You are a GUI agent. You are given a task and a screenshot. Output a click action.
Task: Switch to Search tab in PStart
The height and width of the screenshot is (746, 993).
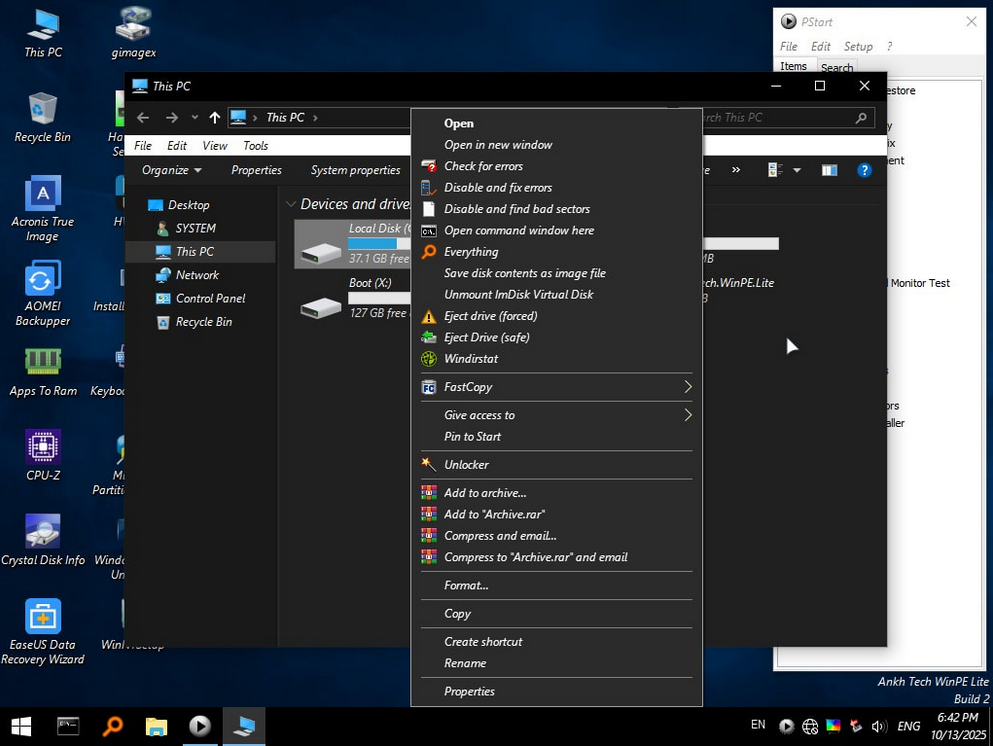tap(837, 68)
